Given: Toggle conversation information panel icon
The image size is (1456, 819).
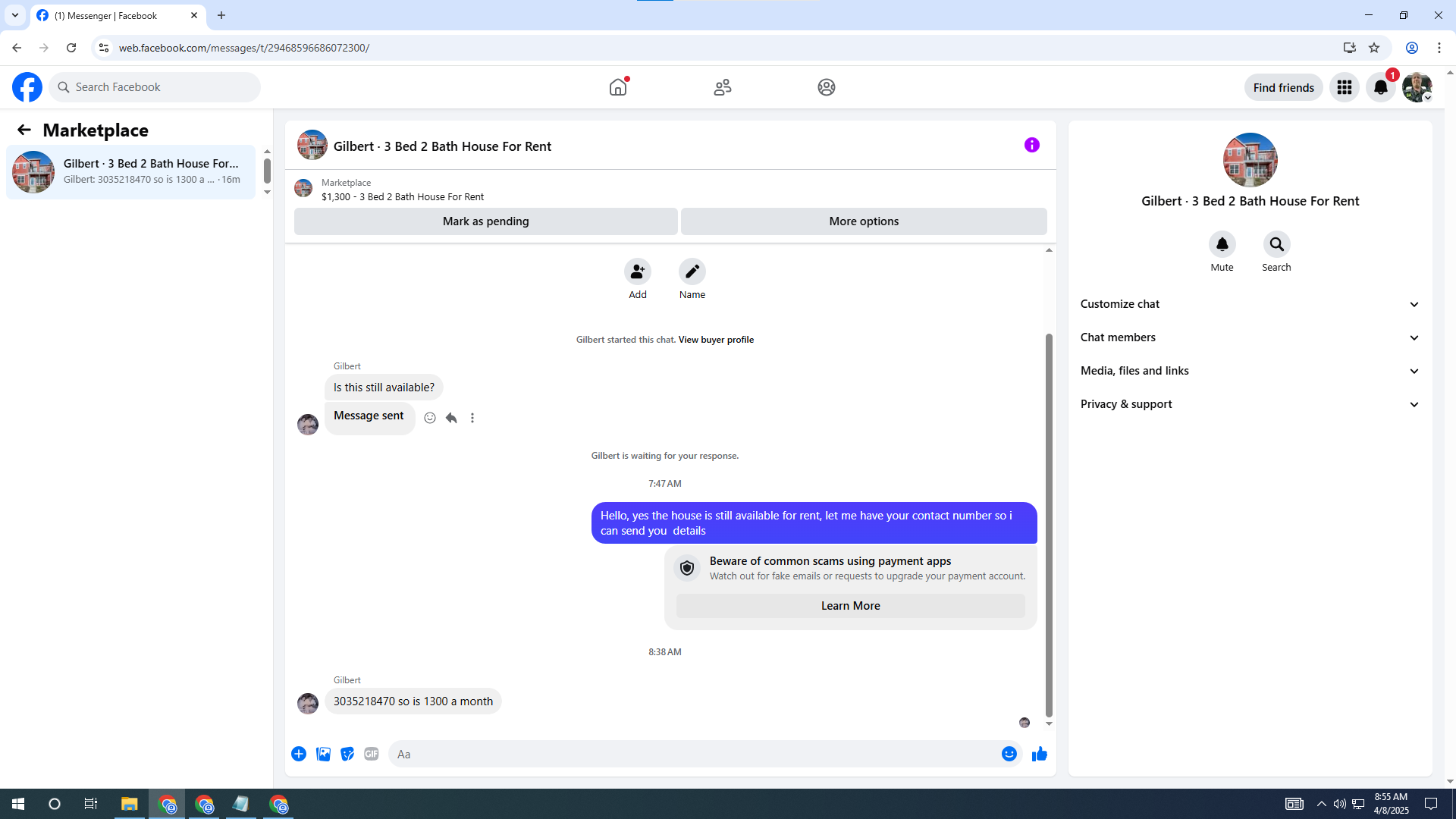Looking at the screenshot, I should pos(1031,145).
